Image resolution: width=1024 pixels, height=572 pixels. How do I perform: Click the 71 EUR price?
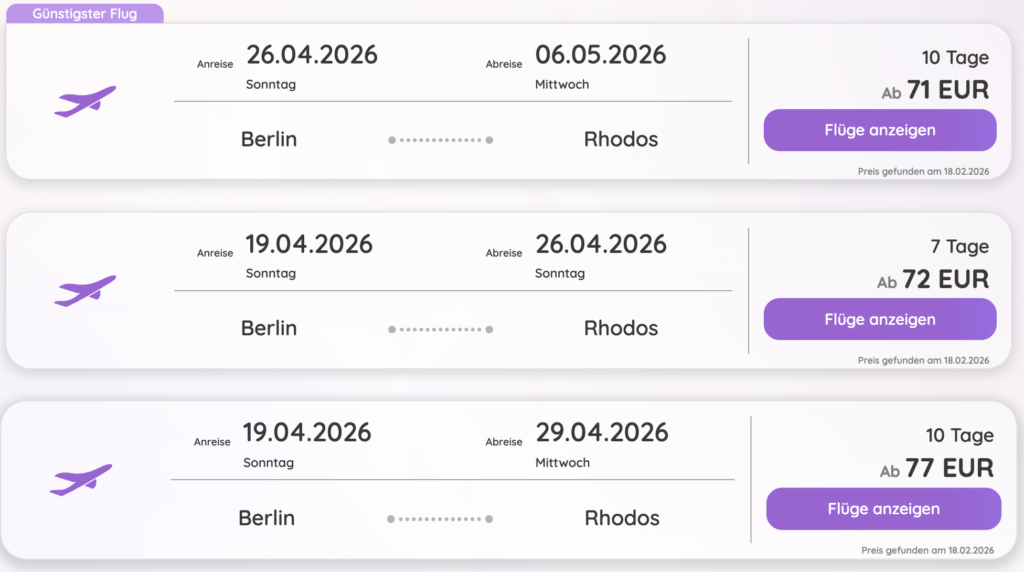pyautogui.click(x=947, y=91)
